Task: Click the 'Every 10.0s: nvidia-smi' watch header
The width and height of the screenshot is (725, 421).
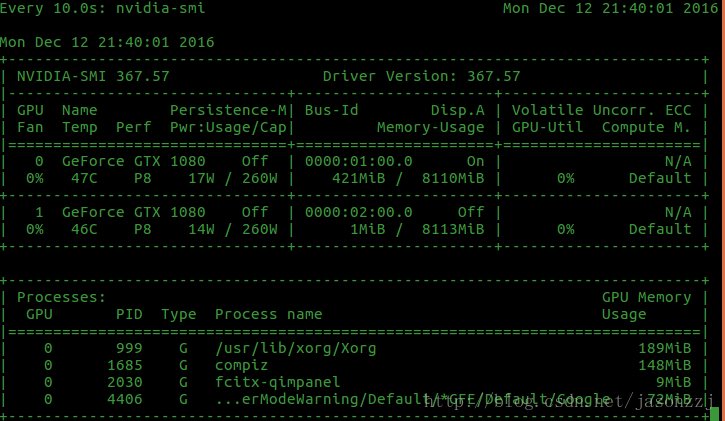Action: pyautogui.click(x=99, y=9)
